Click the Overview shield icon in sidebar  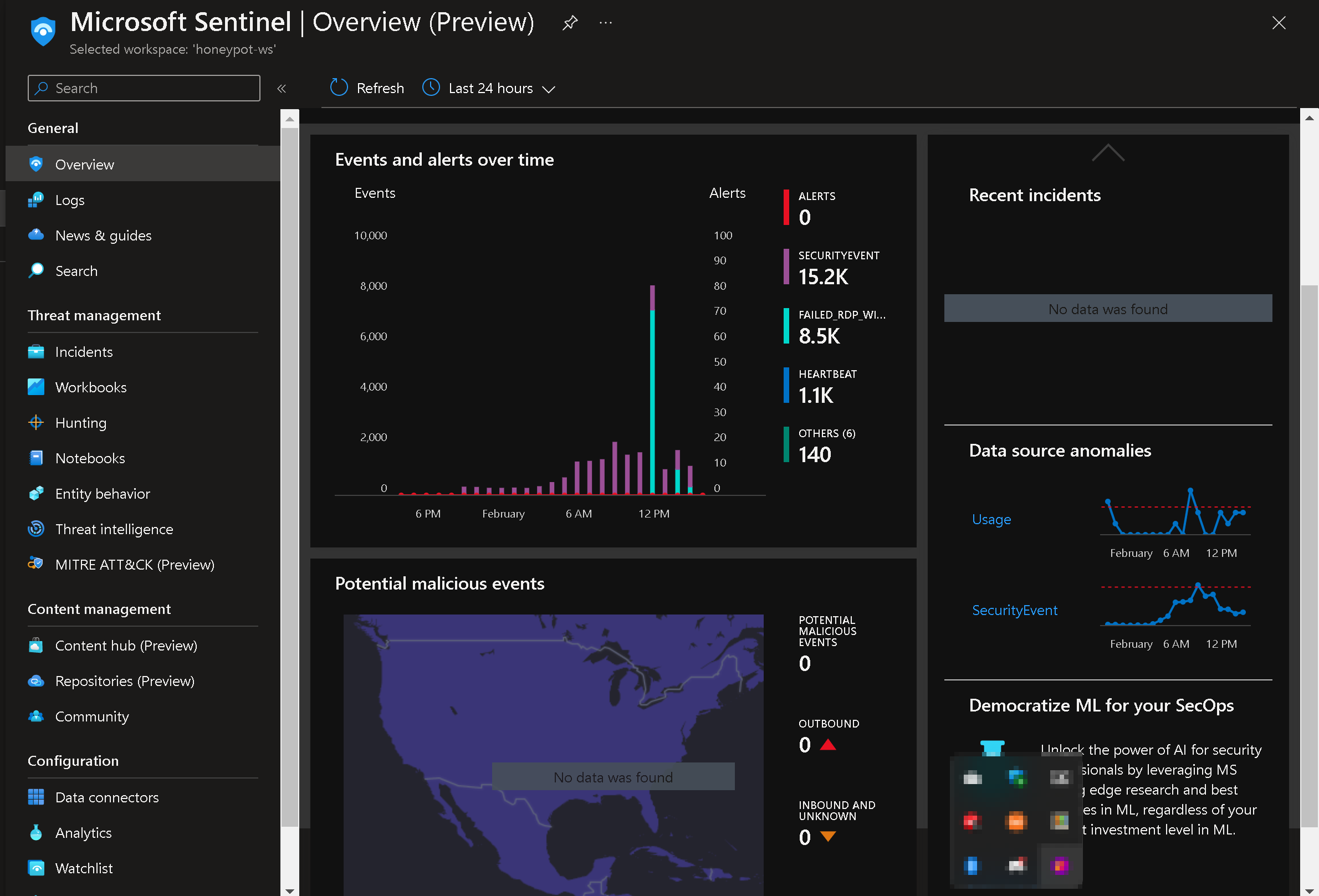coord(36,164)
